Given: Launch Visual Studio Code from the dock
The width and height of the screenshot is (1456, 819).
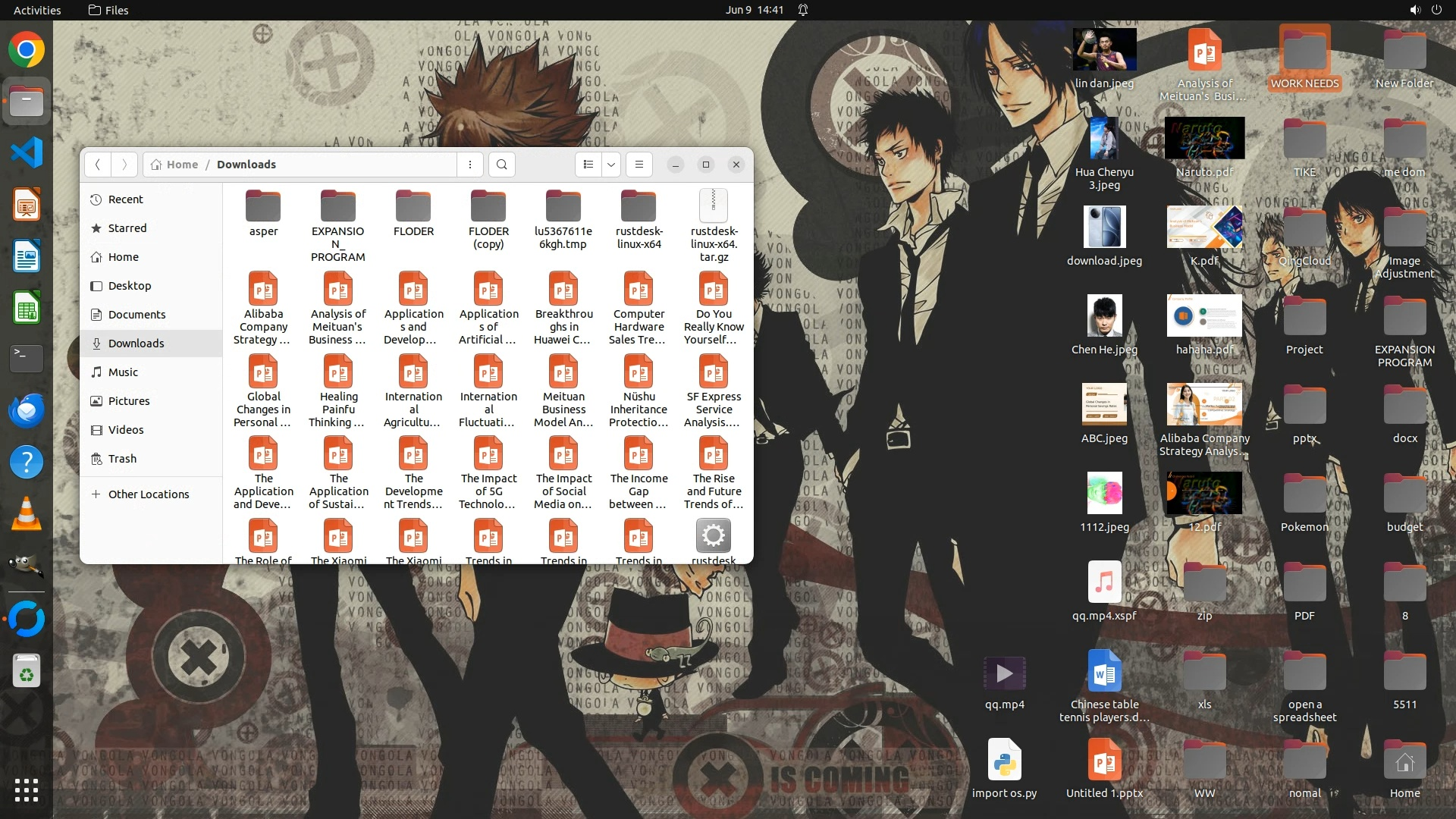Looking at the screenshot, I should coord(27,153).
